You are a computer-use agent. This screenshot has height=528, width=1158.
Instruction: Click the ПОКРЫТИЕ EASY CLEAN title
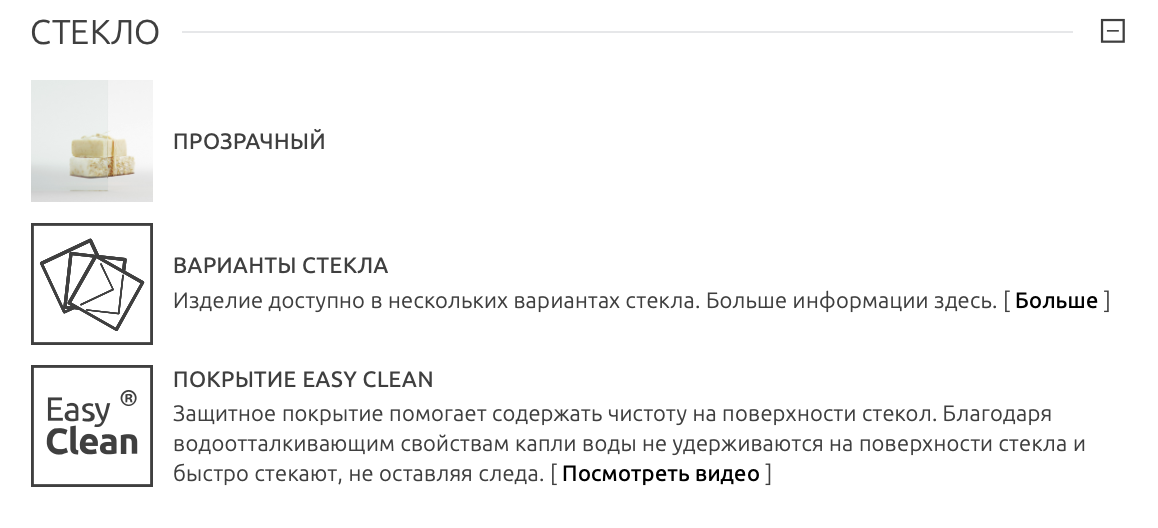click(303, 380)
